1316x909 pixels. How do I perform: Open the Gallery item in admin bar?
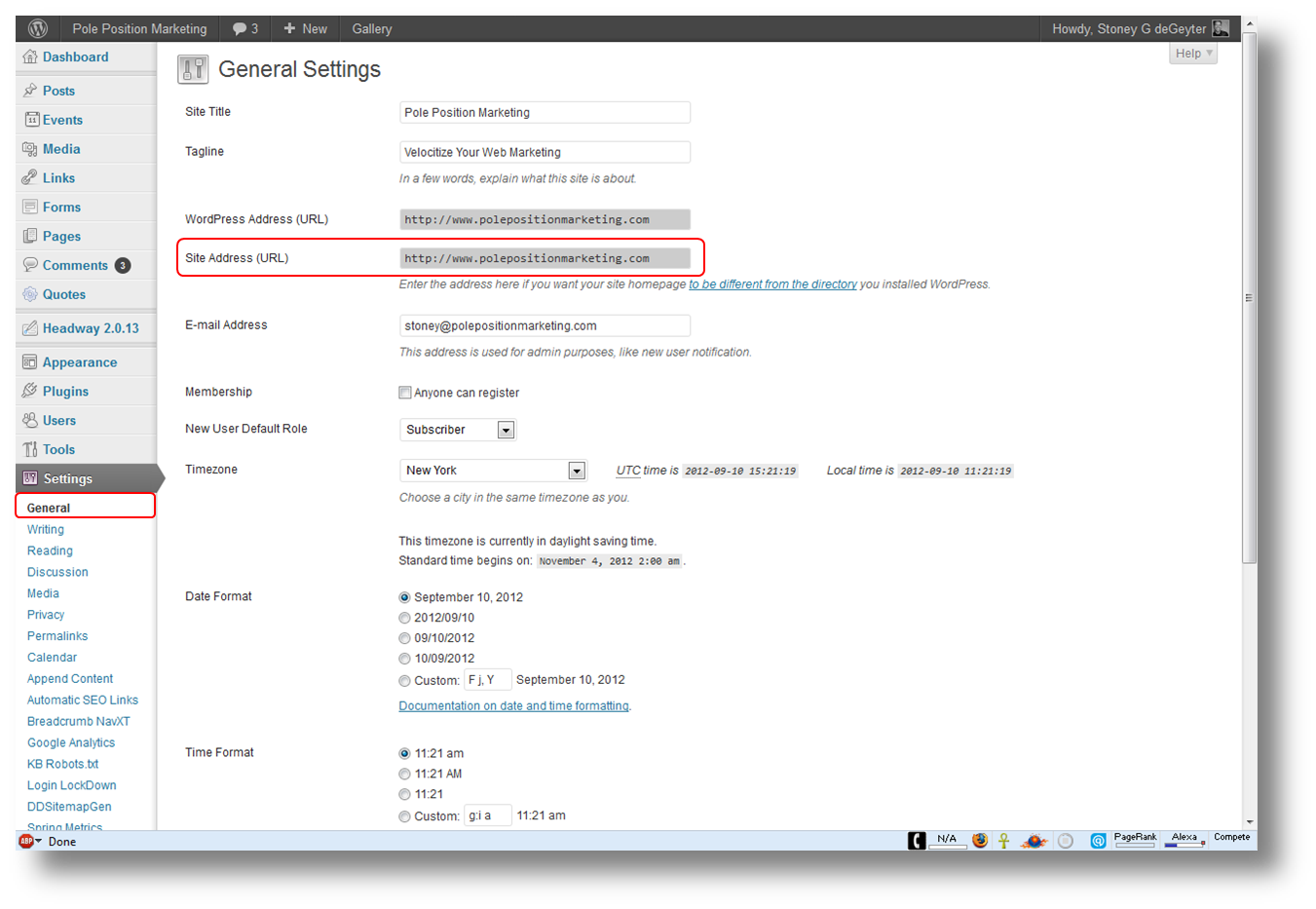click(x=372, y=29)
